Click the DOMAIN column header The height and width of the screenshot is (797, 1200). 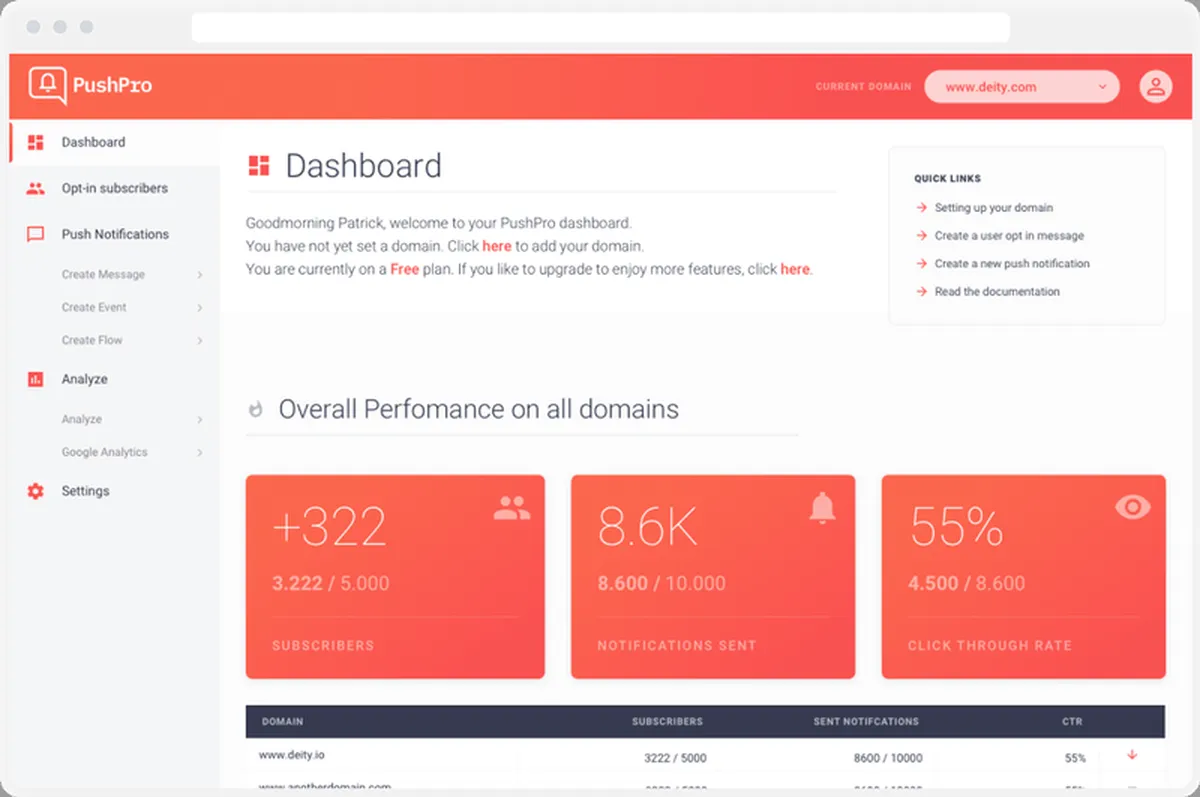282,721
